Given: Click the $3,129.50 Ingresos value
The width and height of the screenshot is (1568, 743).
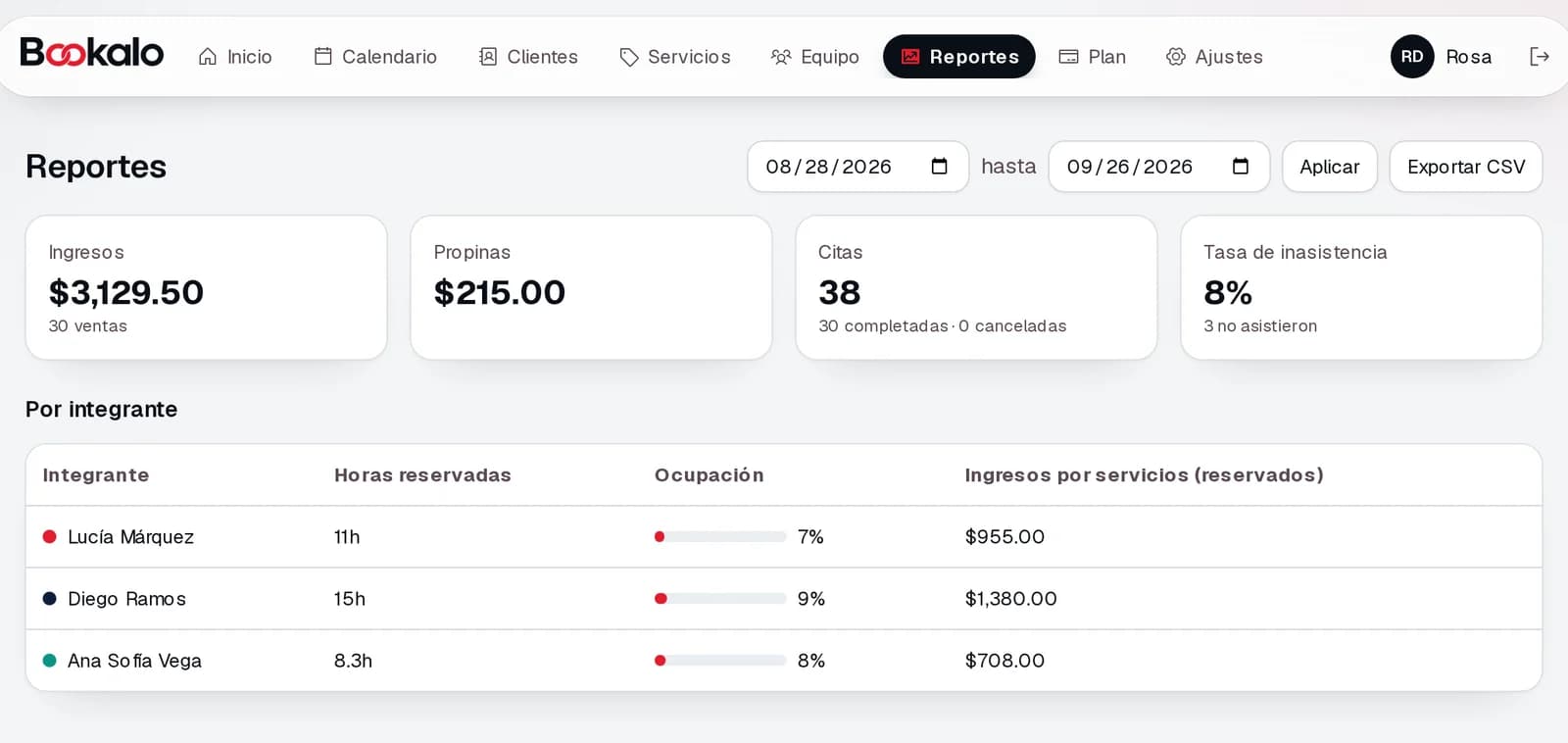Looking at the screenshot, I should tap(126, 292).
